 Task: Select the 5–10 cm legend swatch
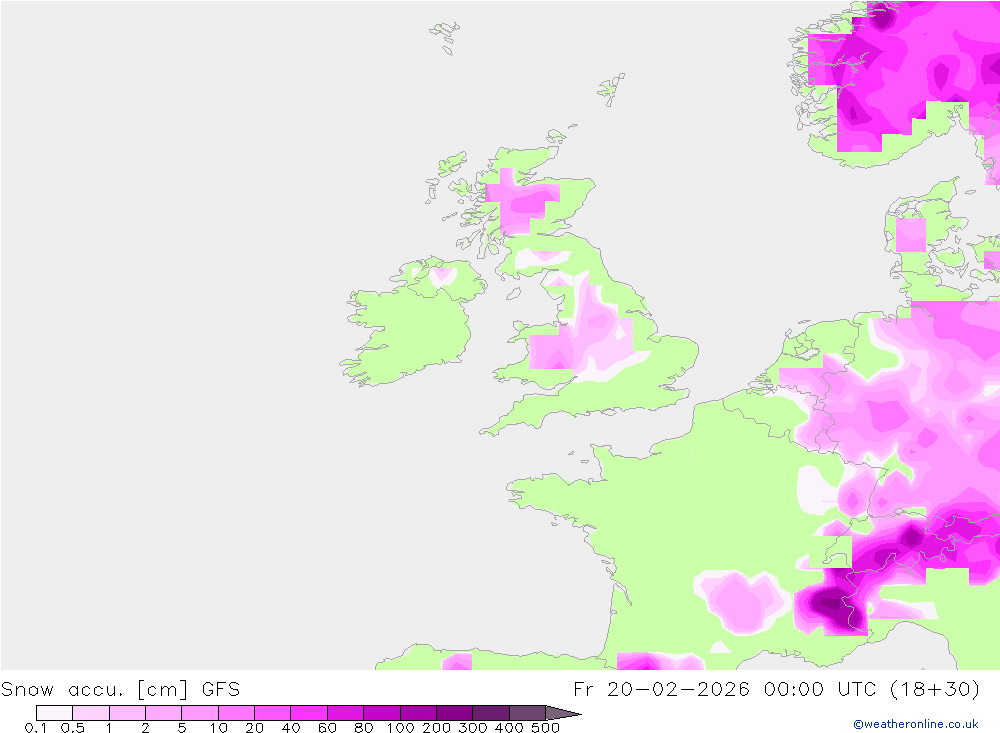pyautogui.click(x=200, y=713)
